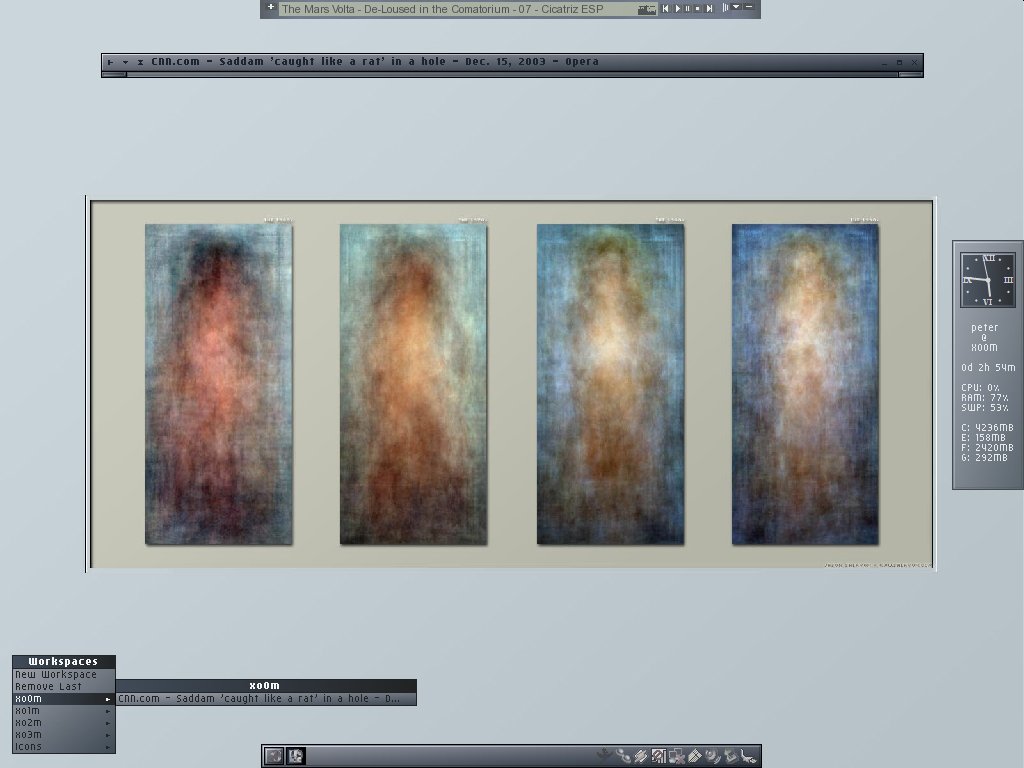Screen dimensions: 1024x768
Task: Start playback in the music player bar
Action: click(x=677, y=8)
